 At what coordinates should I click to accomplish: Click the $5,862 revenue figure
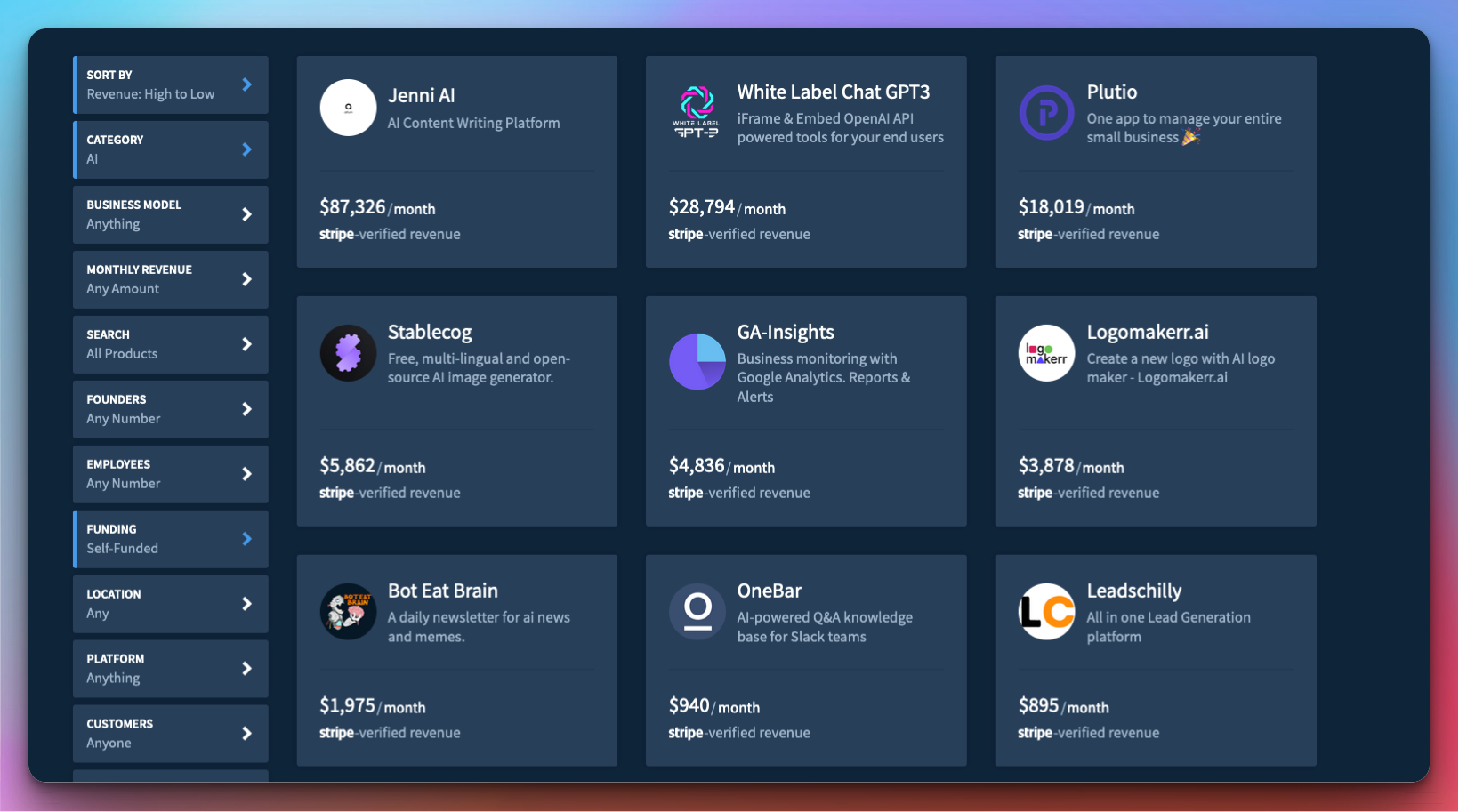(x=347, y=466)
